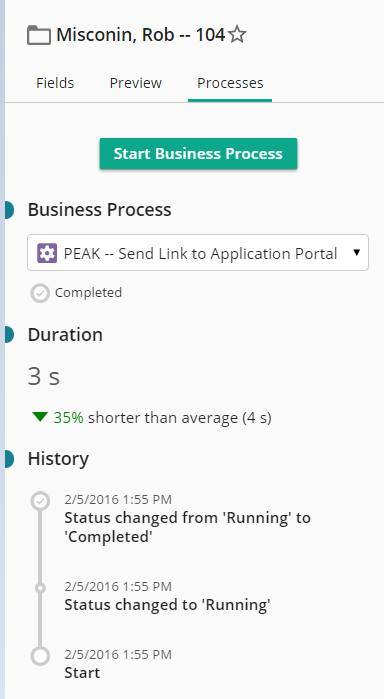Click the teal bullet beside Duration heading
The height and width of the screenshot is (699, 384).
(9, 334)
